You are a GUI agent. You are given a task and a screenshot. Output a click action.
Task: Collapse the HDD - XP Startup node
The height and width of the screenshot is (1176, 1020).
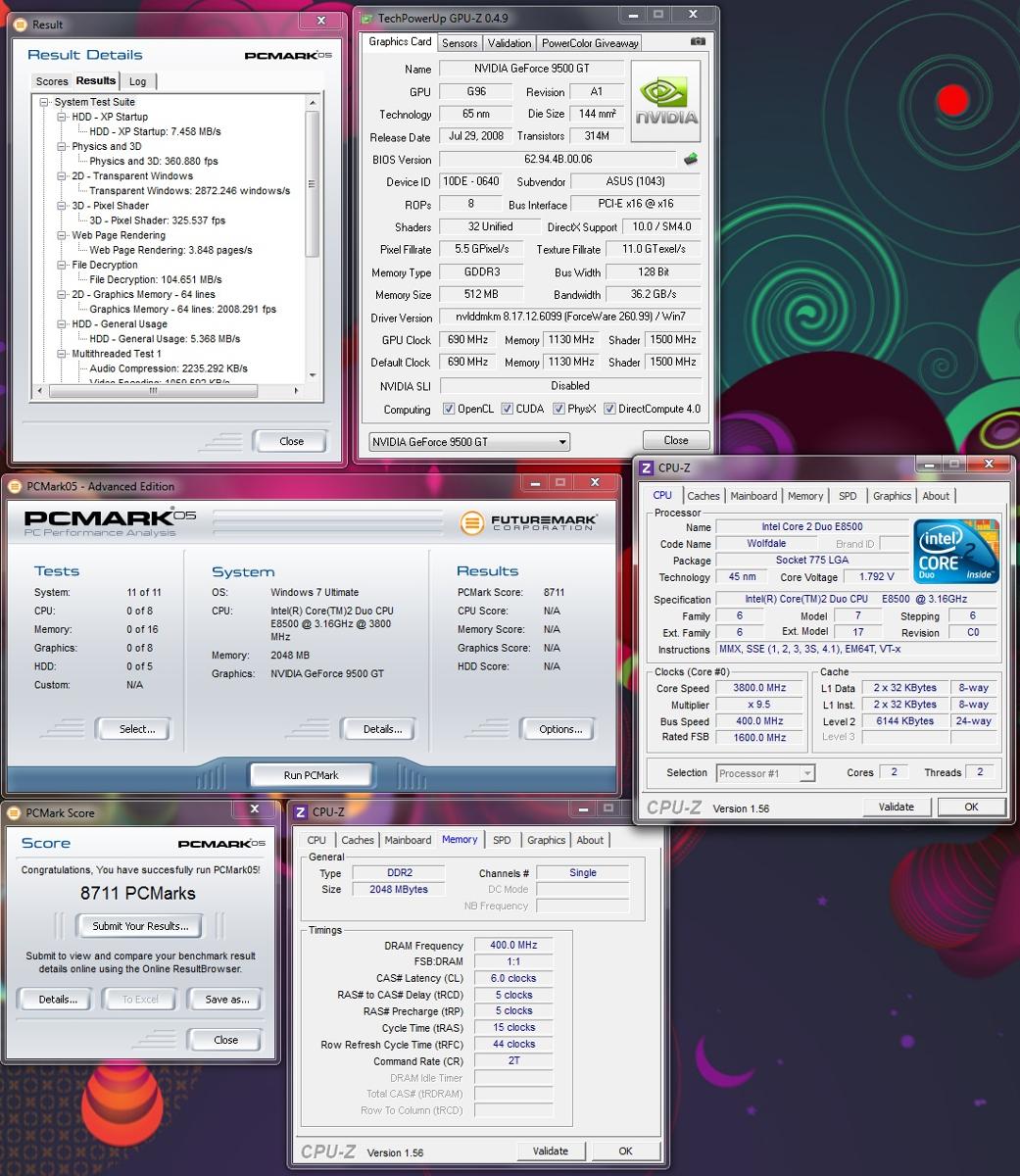62,117
